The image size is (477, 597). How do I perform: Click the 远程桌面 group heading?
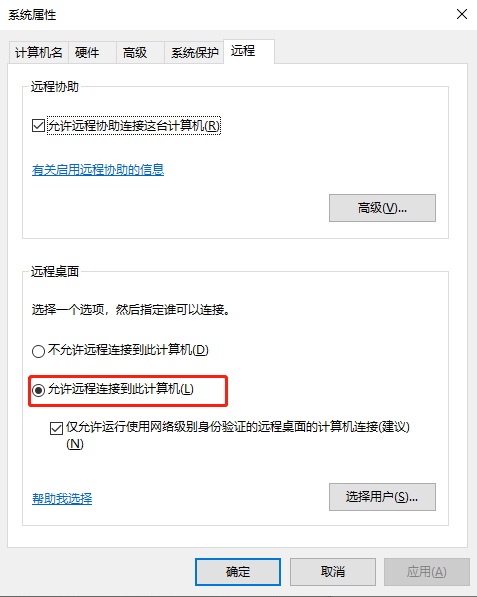(55, 271)
